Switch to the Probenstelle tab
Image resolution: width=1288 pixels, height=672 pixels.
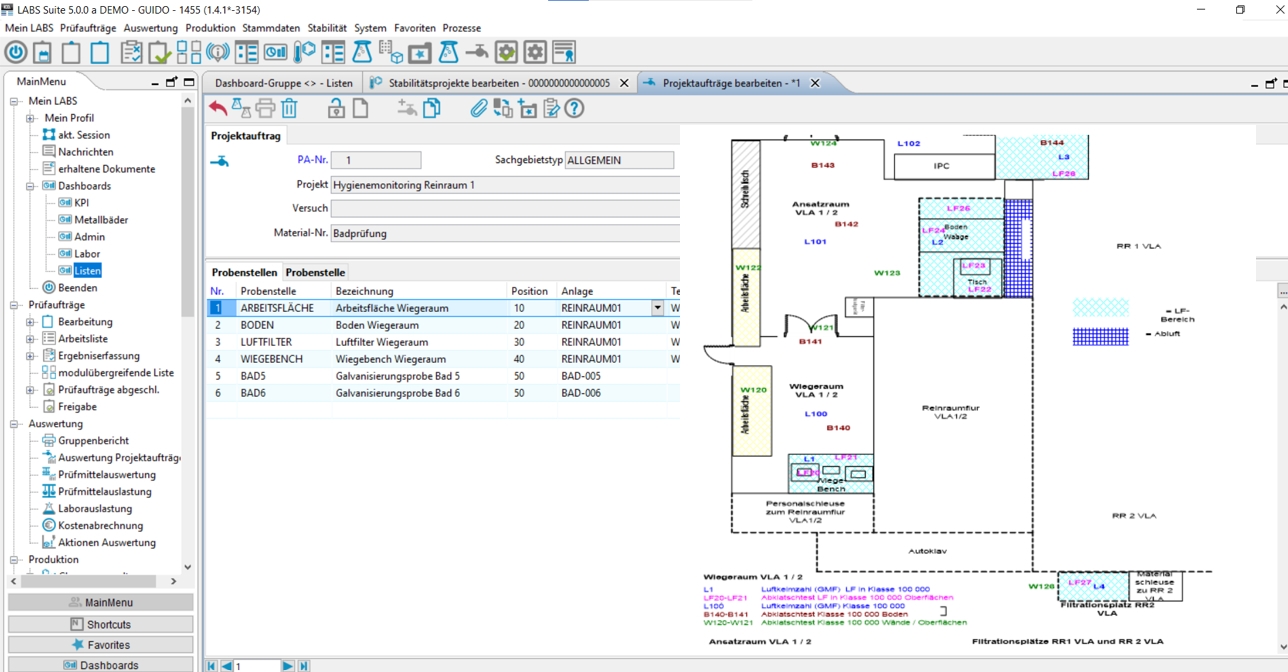[315, 272]
